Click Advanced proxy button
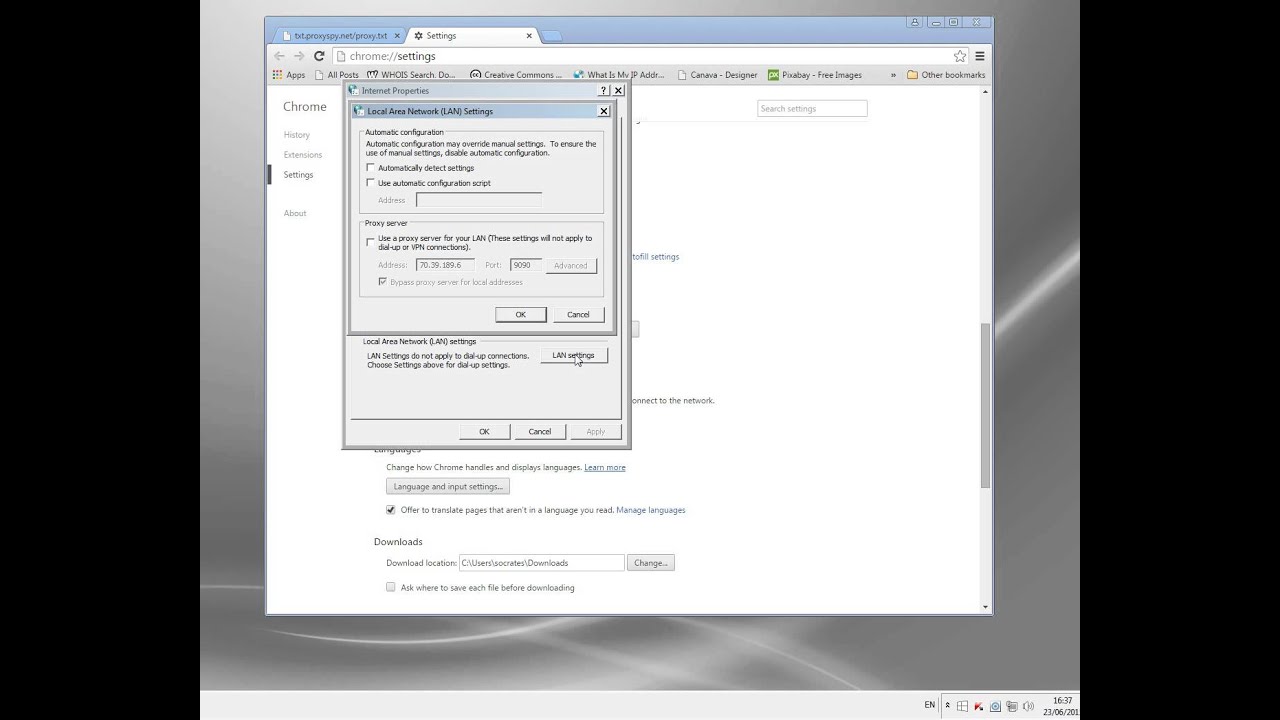Image resolution: width=1280 pixels, height=720 pixels. pos(571,265)
